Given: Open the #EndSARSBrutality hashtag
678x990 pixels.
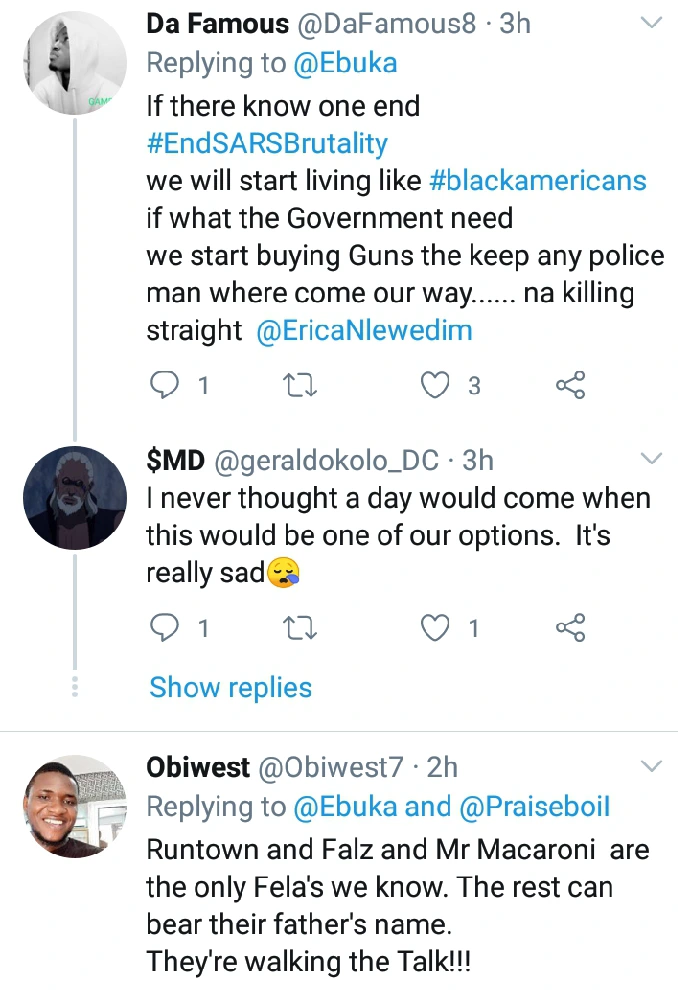Looking at the screenshot, I should pyautogui.click(x=267, y=143).
